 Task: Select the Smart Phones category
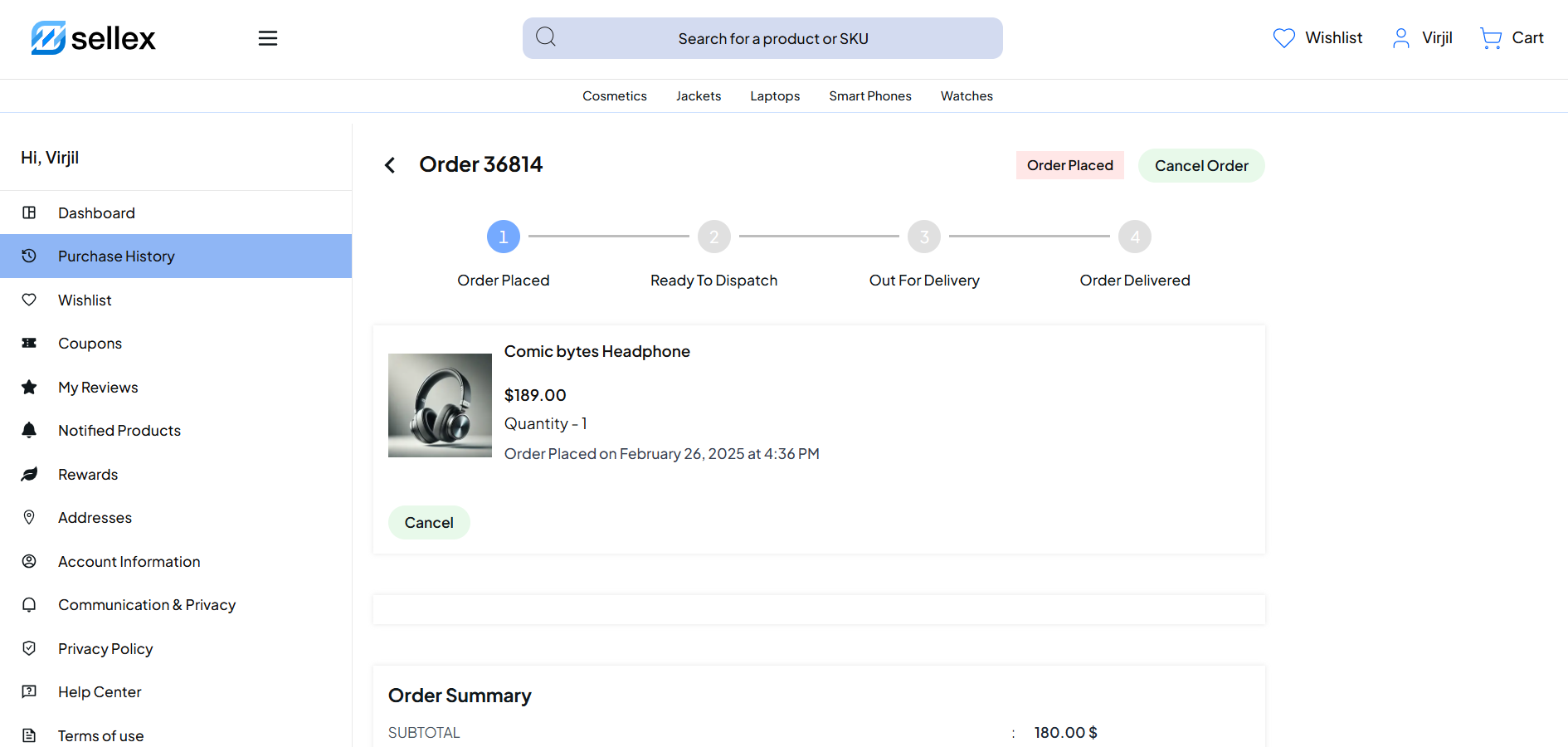pos(869,96)
